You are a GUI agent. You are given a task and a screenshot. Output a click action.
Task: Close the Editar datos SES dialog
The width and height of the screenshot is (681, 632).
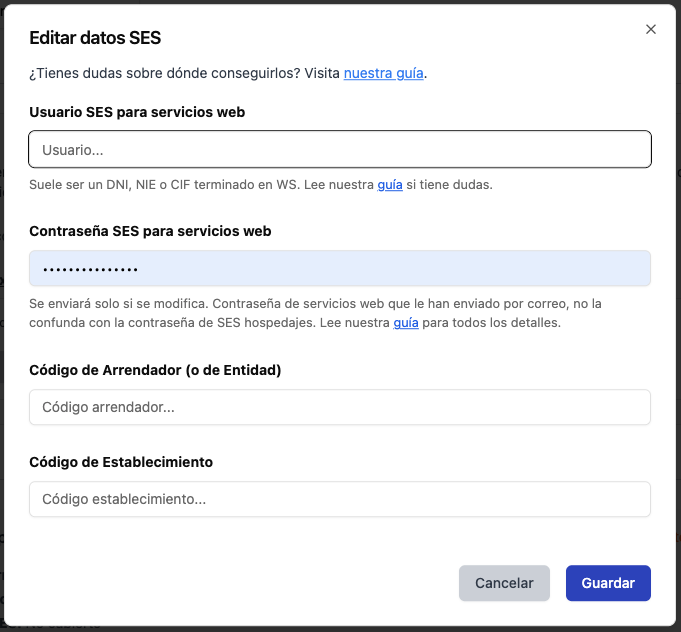tap(651, 30)
